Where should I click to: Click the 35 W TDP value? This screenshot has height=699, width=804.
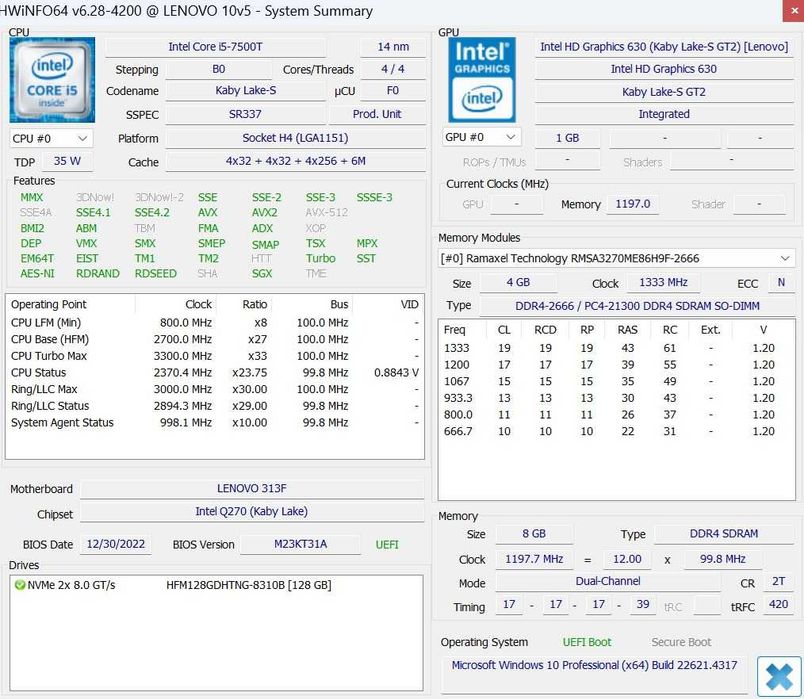(x=67, y=161)
